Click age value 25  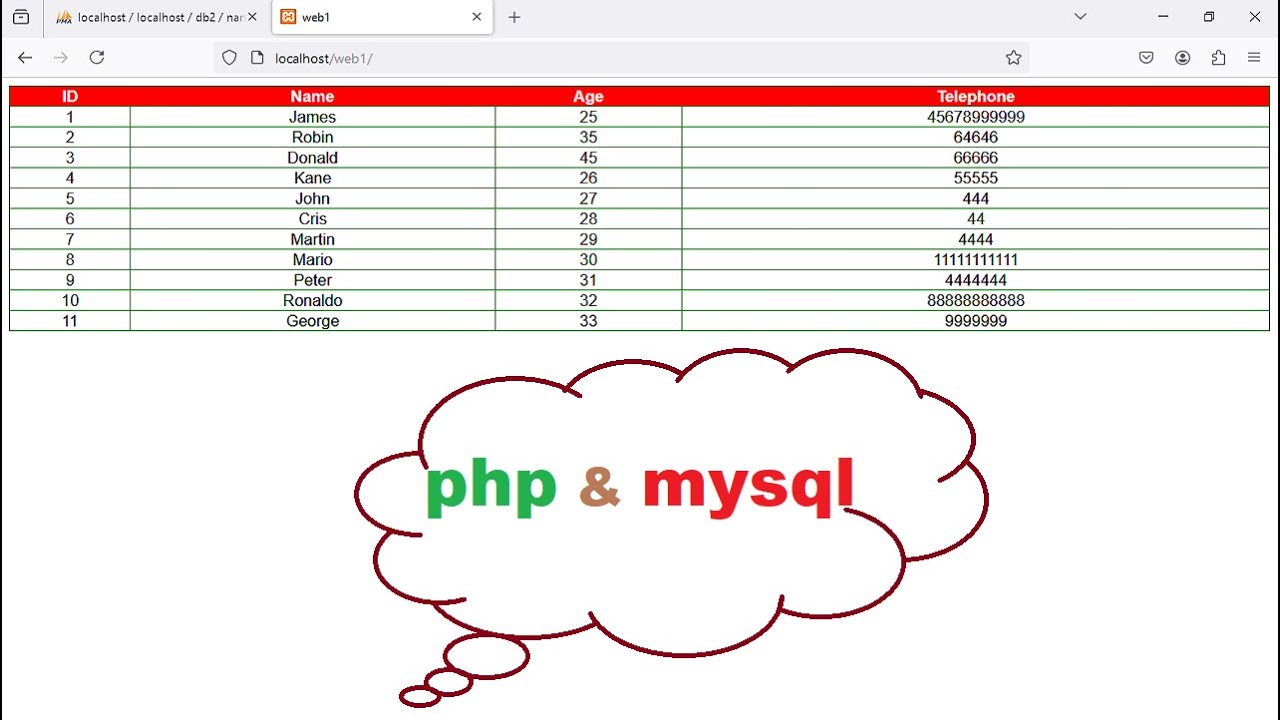(588, 117)
